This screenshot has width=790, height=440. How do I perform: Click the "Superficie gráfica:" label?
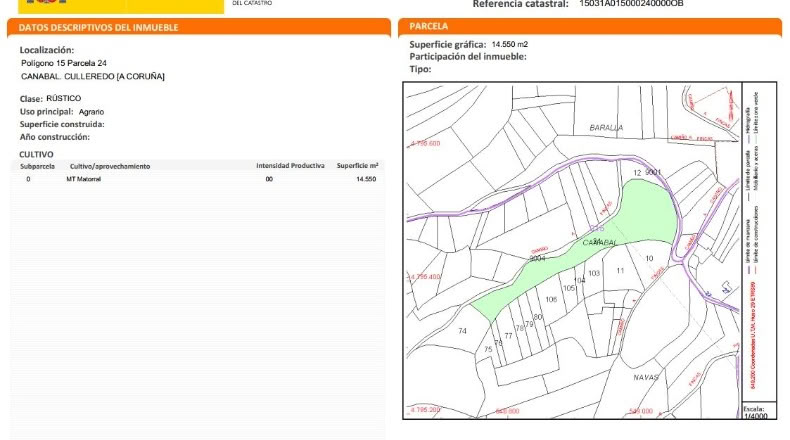447,44
